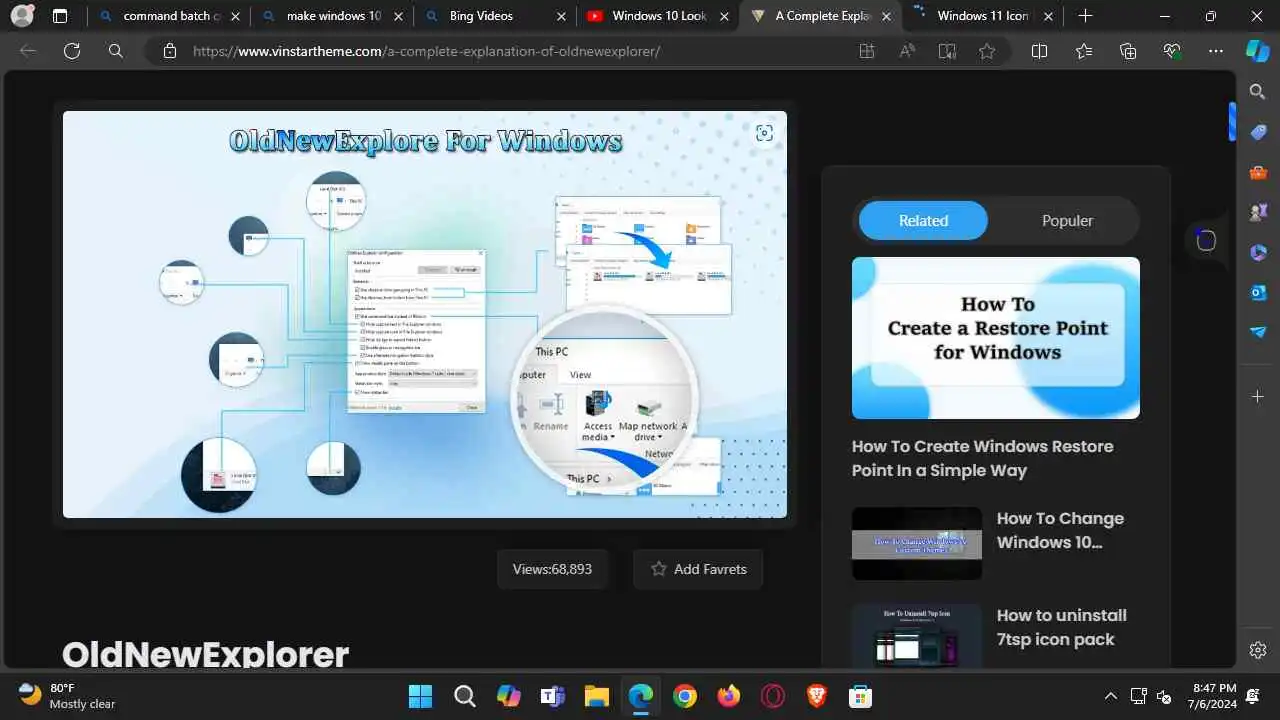Launch Firefox from the taskbar
This screenshot has height=720, width=1280.
(x=728, y=695)
